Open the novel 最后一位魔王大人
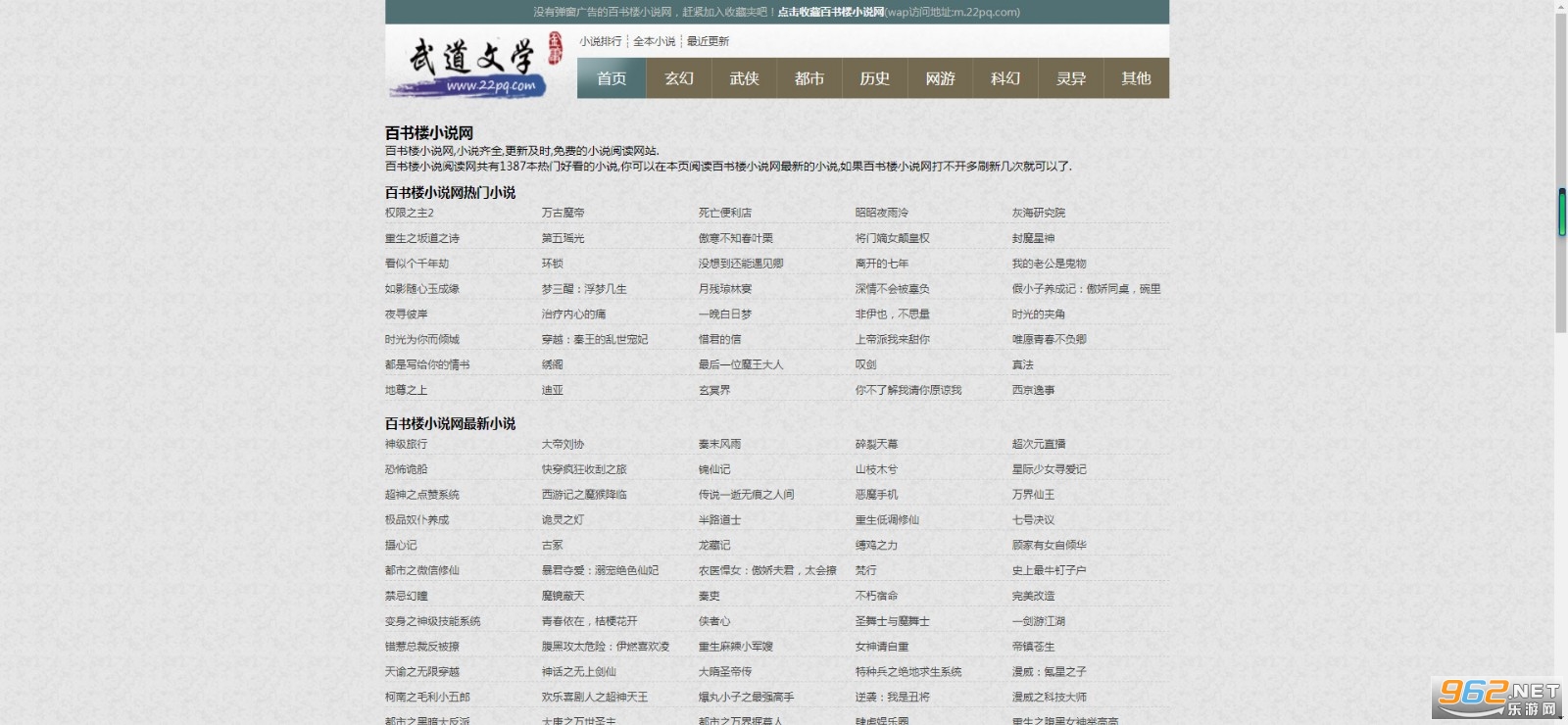1568x725 pixels. [x=741, y=364]
